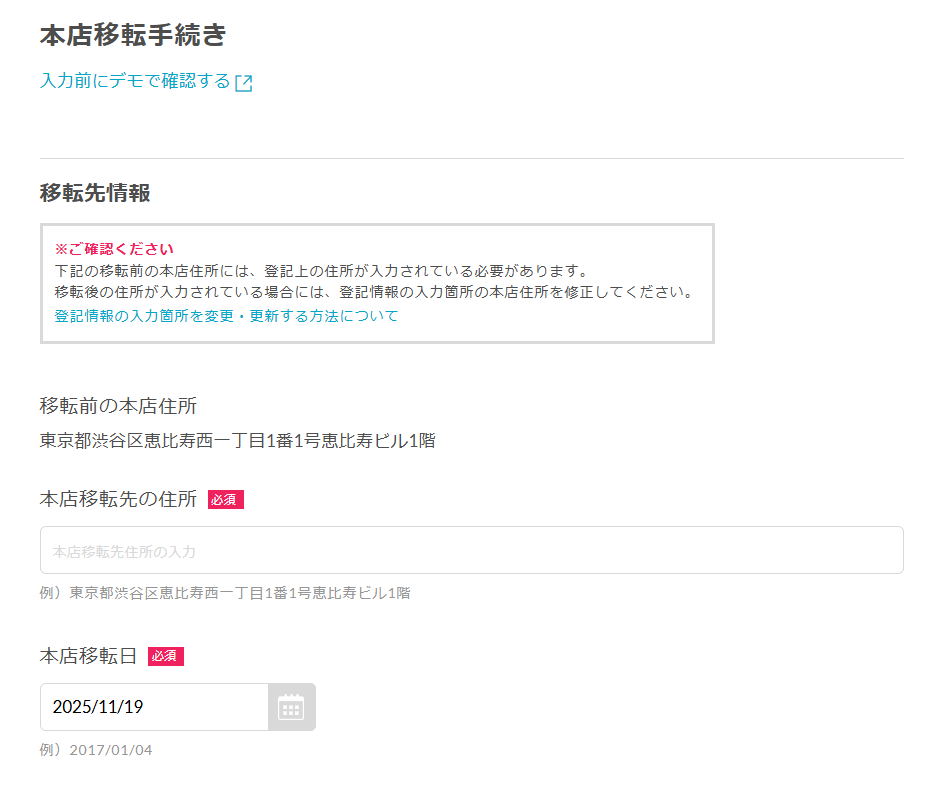Open 登記情報の入力箇所を変更・更新する方法について link
Viewport: 933px width, 789px height.
[x=226, y=316]
